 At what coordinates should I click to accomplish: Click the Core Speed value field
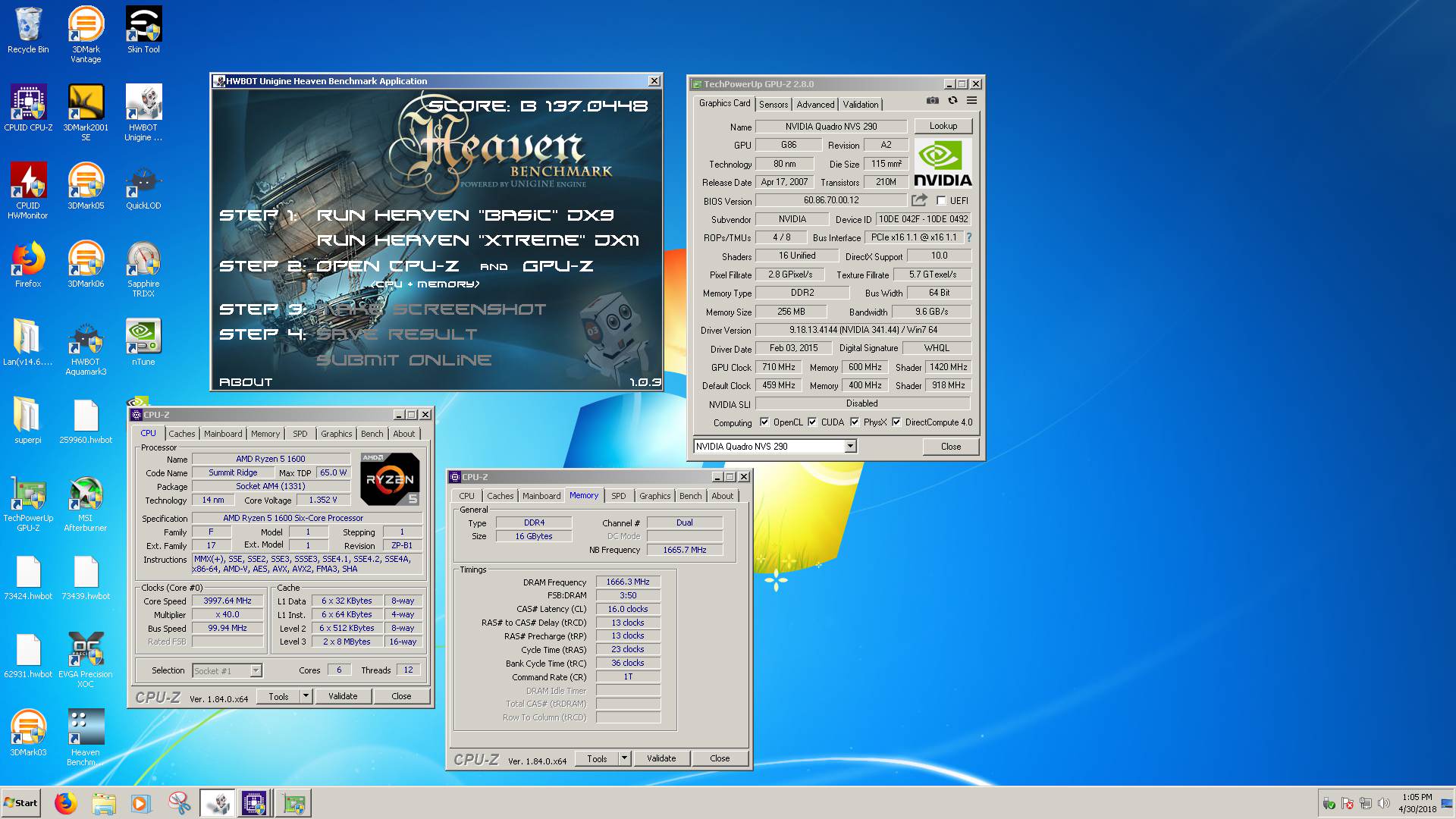[227, 601]
